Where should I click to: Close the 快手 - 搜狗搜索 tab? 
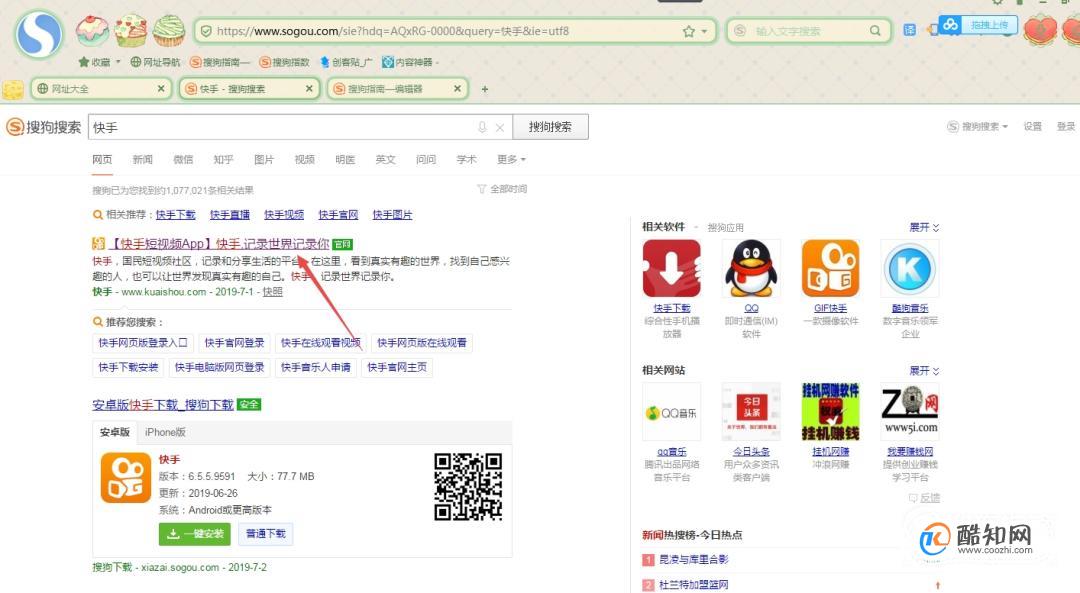click(x=309, y=88)
